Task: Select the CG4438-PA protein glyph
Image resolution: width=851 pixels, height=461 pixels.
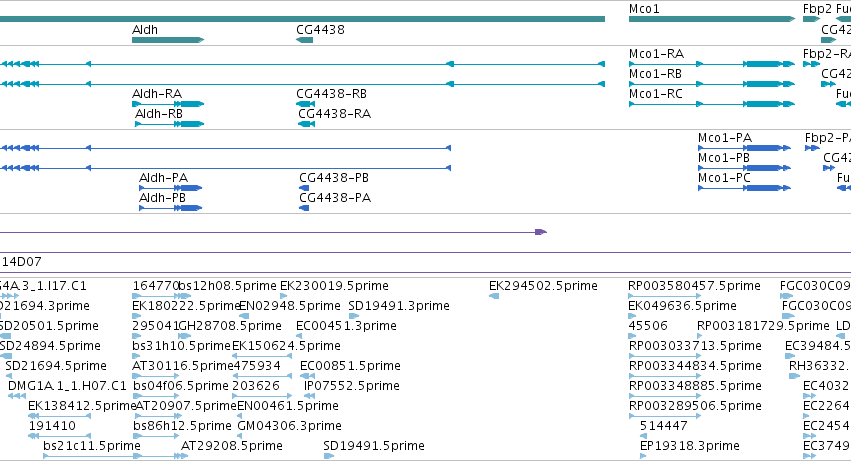Action: 304,208
